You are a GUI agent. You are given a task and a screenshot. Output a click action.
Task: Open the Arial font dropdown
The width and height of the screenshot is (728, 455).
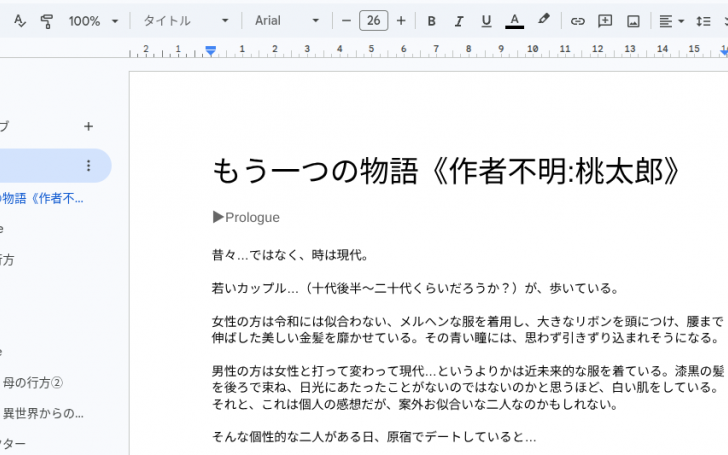286,21
